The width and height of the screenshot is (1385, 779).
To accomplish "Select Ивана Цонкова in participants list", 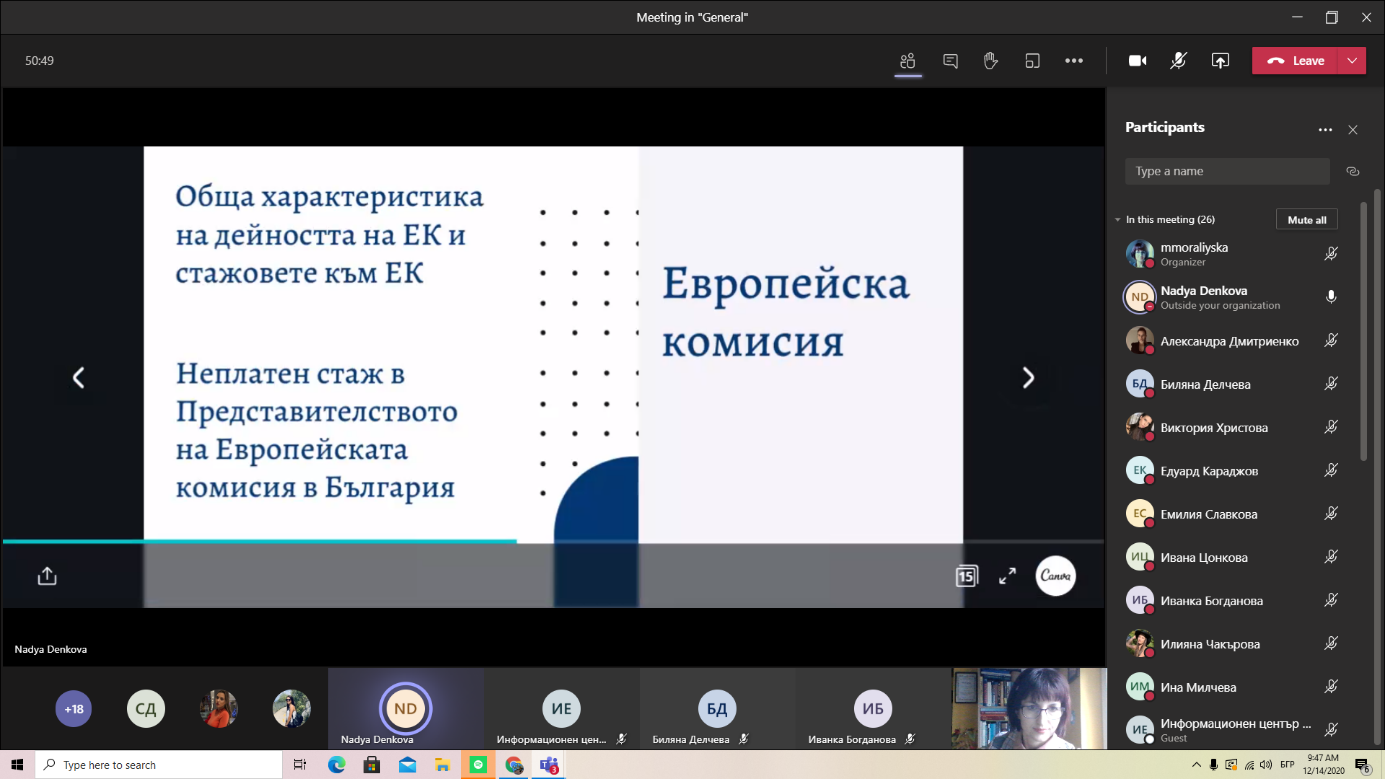I will tap(1232, 557).
